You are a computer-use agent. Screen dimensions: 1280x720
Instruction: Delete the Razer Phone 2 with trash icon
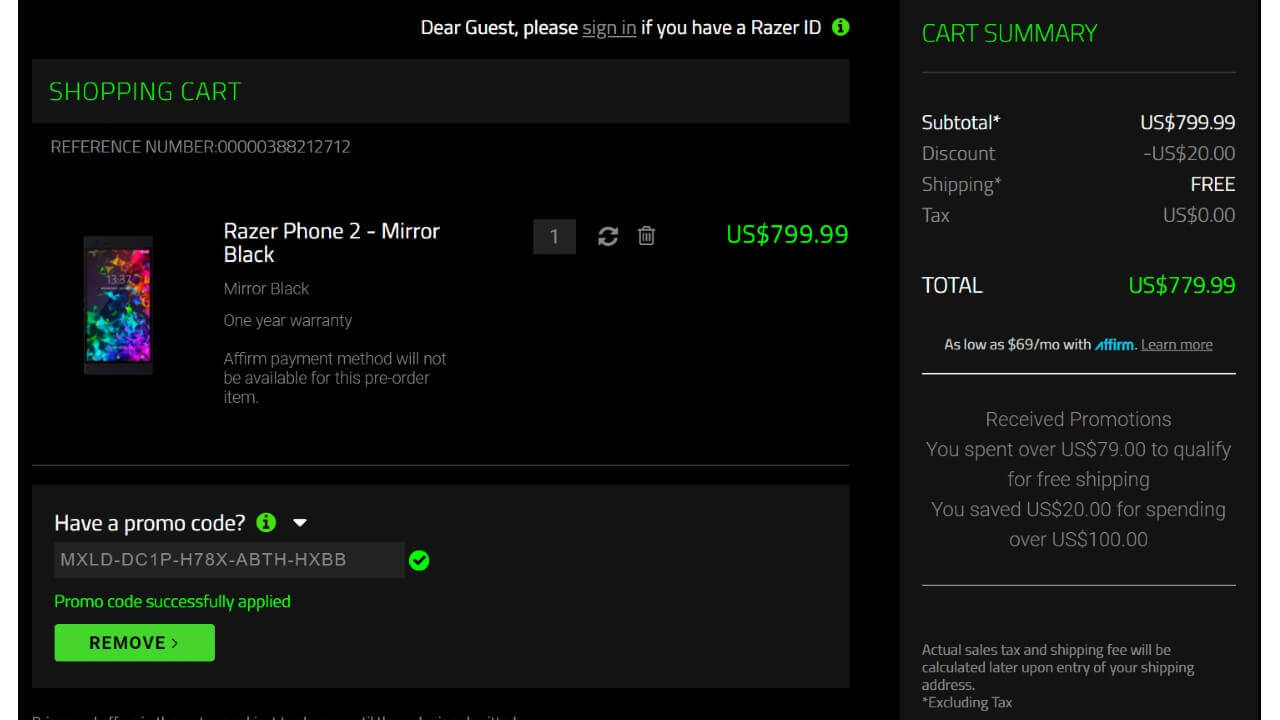[647, 236]
